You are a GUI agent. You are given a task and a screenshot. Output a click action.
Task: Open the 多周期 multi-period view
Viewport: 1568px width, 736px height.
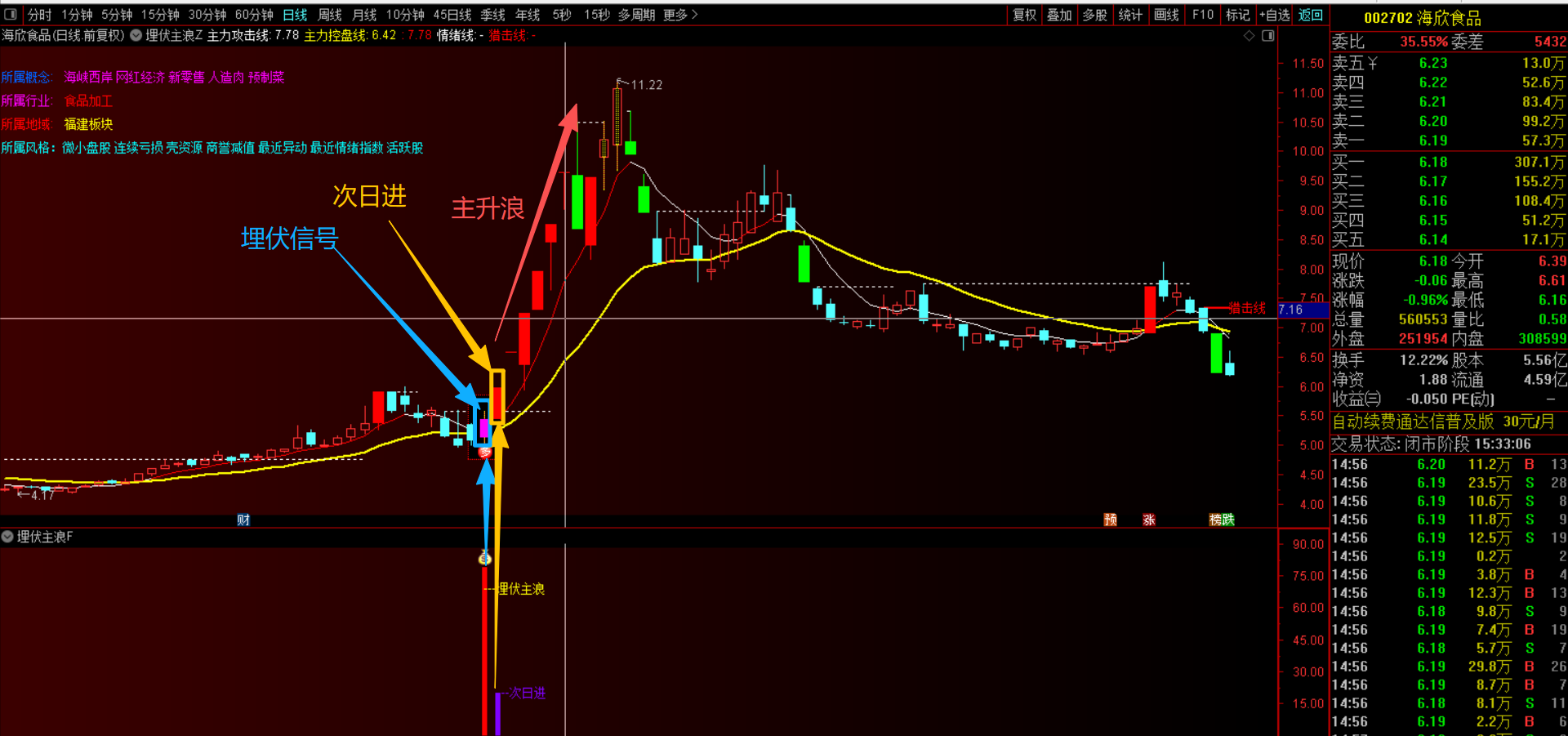[636, 15]
